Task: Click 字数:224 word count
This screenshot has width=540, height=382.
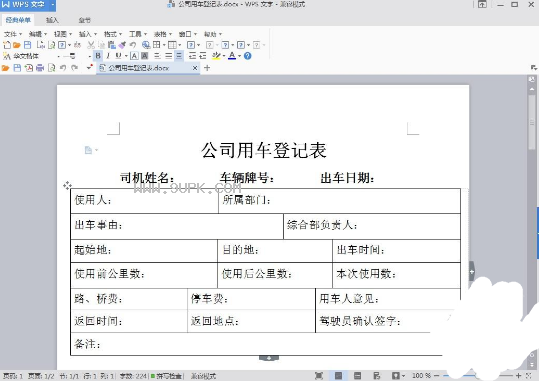Action: (133, 376)
